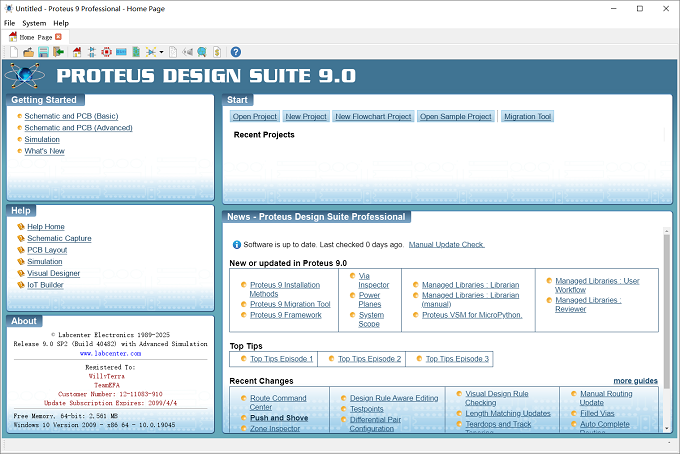Visit the www.labcenter.com link
Screen dimensions: 680x454
[111, 353]
